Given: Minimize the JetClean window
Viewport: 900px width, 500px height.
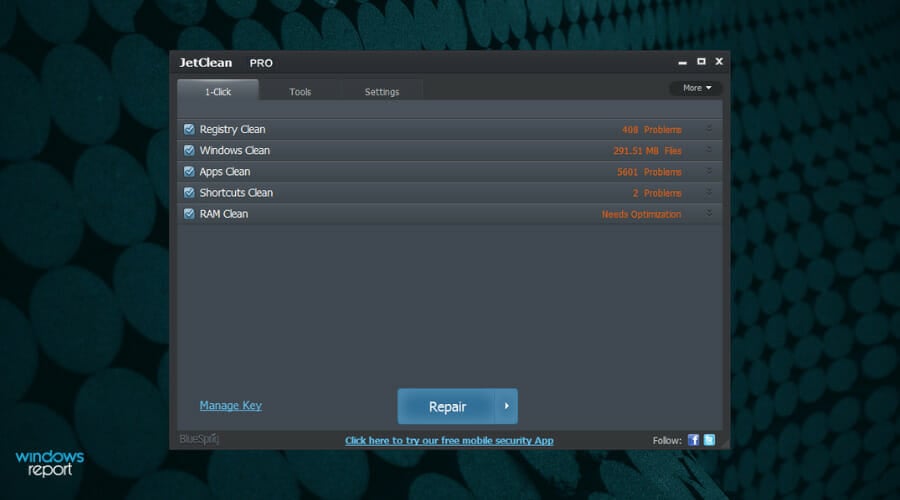Looking at the screenshot, I should click(x=682, y=62).
